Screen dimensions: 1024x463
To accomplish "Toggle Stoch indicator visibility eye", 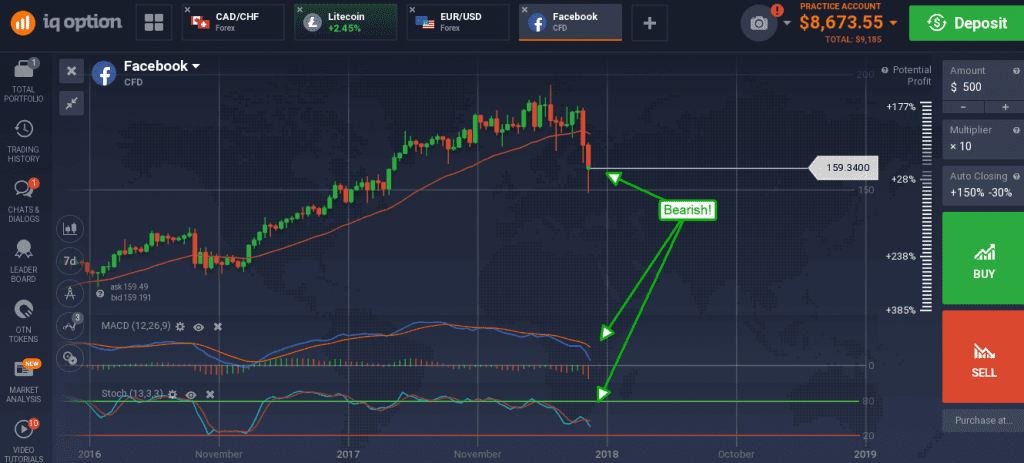I will tap(191, 394).
